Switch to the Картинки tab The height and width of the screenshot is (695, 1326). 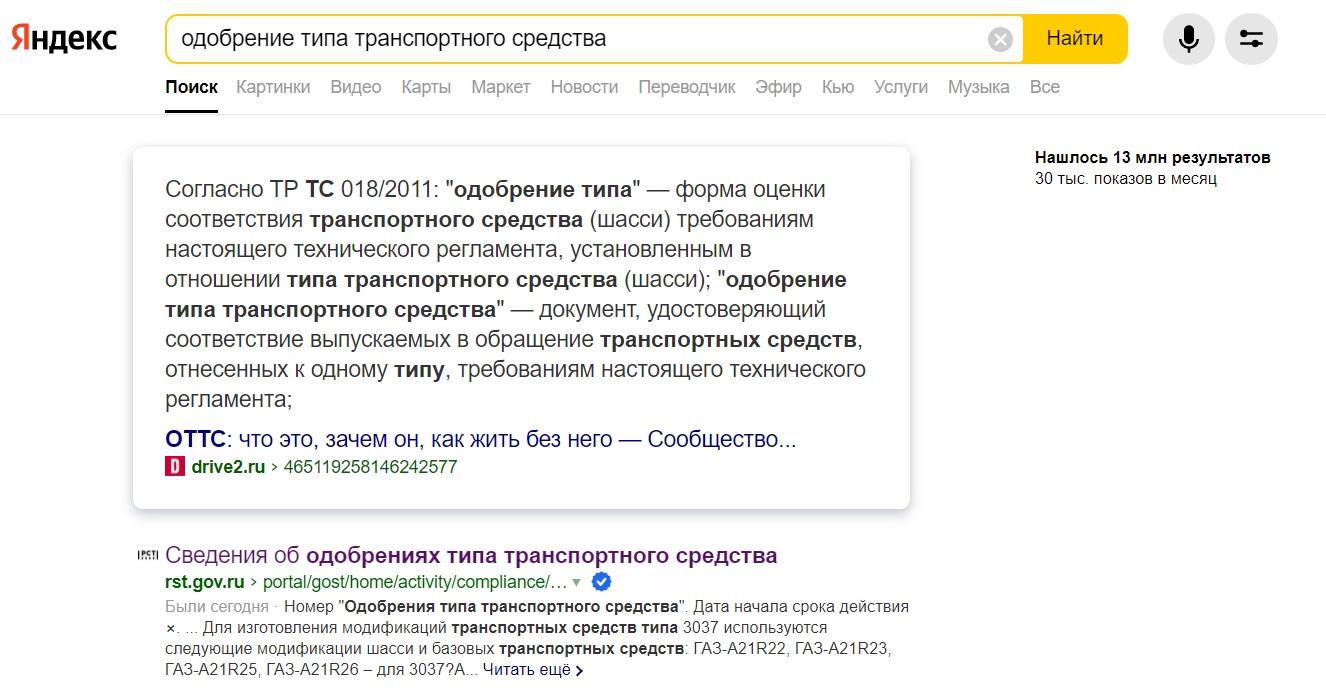(273, 87)
